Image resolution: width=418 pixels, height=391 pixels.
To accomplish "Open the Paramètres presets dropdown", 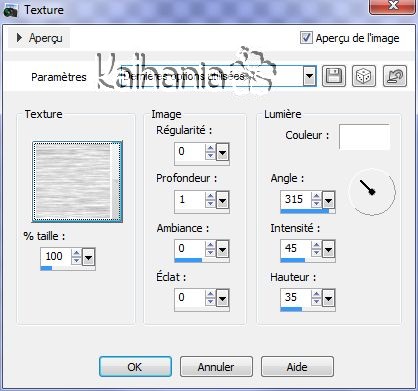I will pos(309,76).
